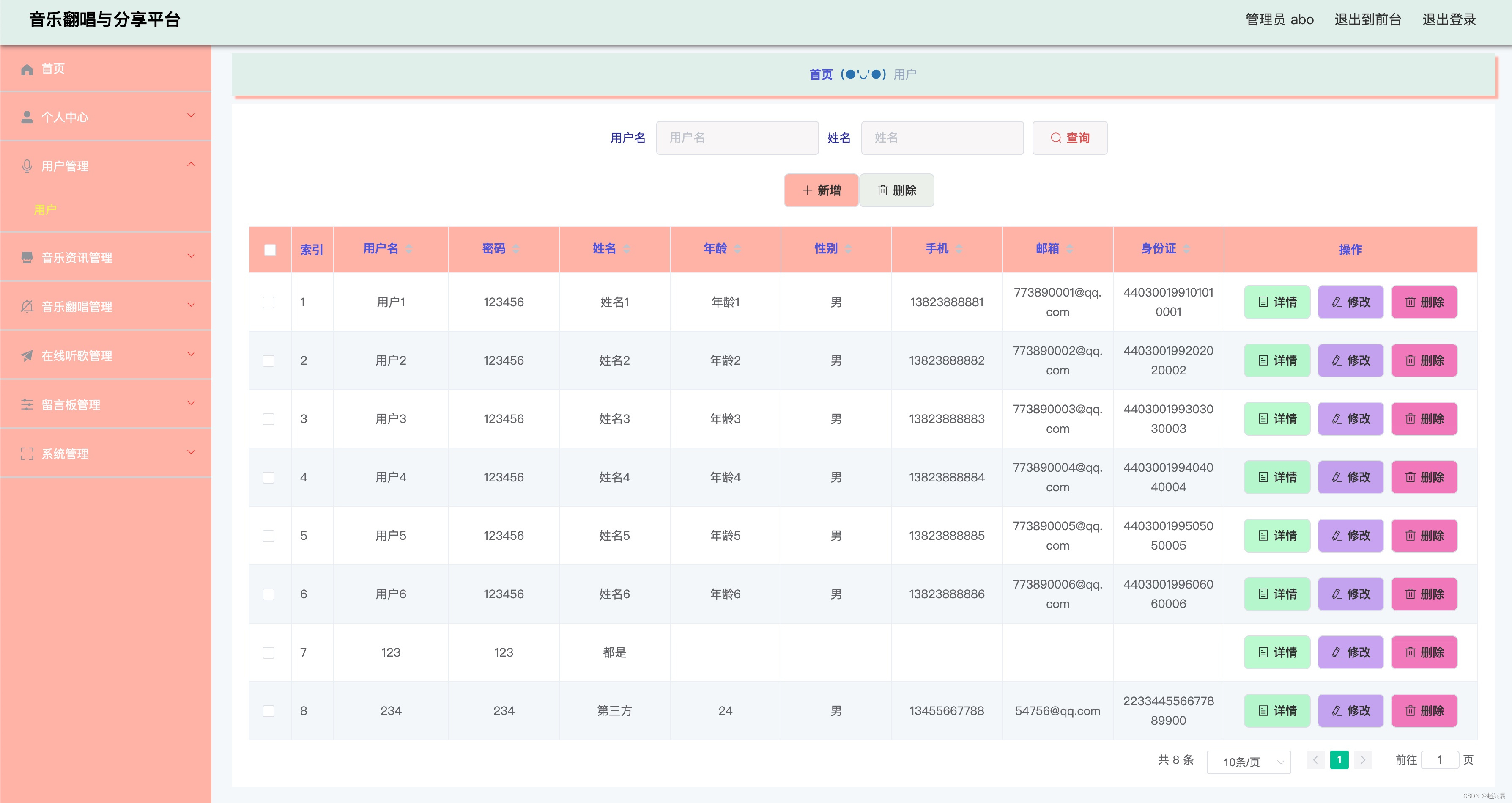Click the trash icon in 用户3 删除 button

click(x=1411, y=419)
